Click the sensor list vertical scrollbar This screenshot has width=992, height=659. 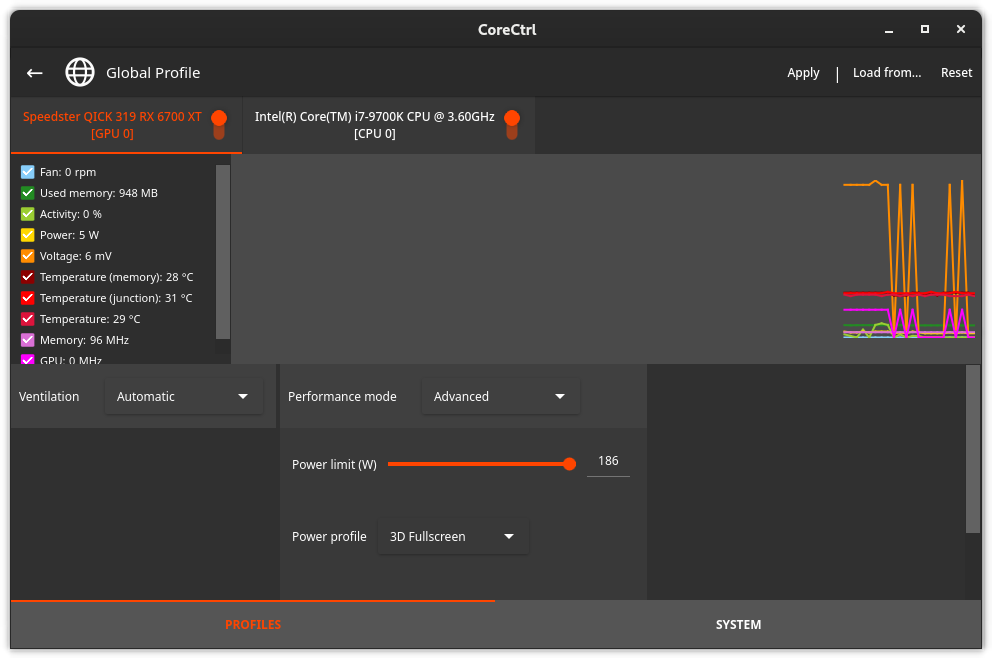(223, 252)
